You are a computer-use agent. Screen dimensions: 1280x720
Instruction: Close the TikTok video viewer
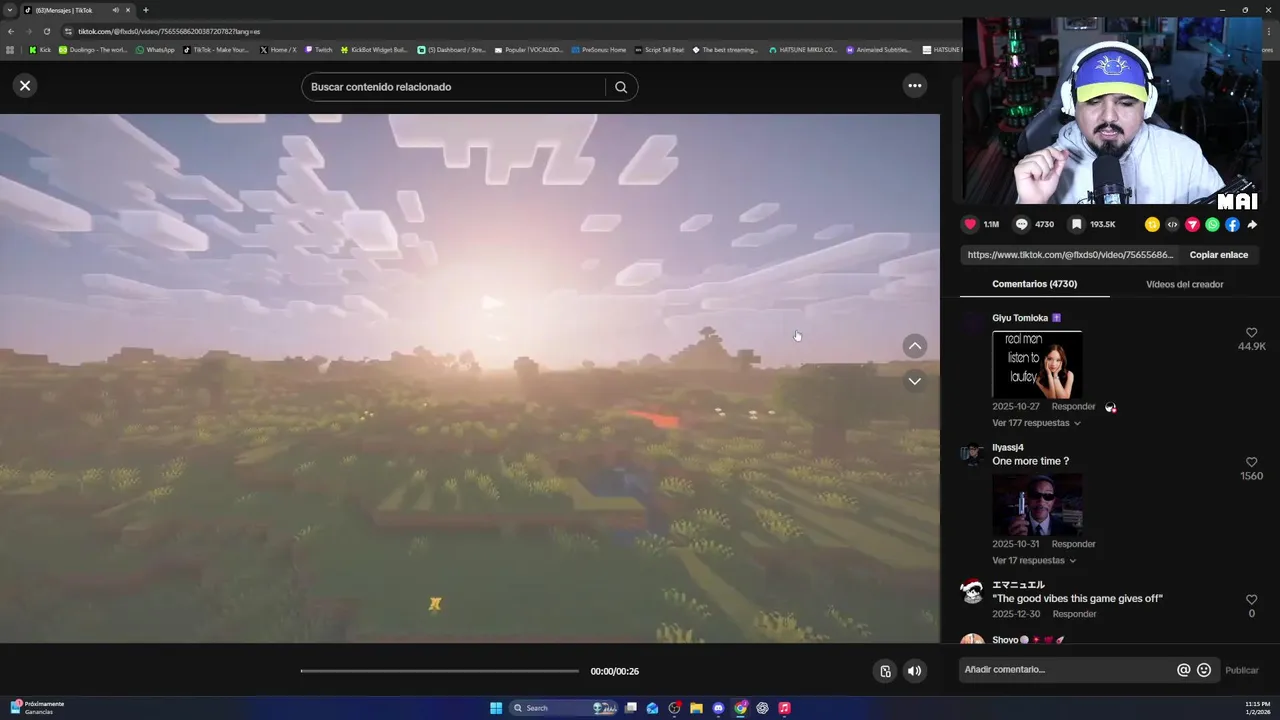point(25,86)
